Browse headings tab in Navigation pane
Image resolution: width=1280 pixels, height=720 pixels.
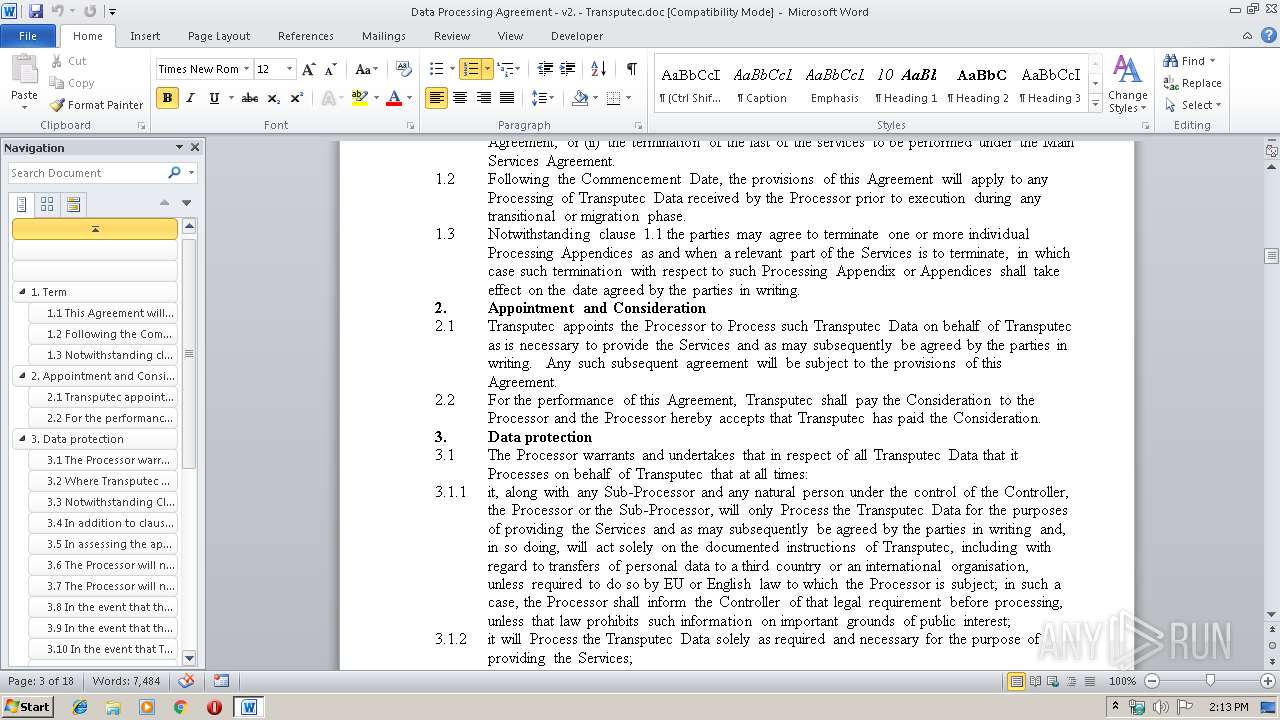pyautogui.click(x=22, y=204)
